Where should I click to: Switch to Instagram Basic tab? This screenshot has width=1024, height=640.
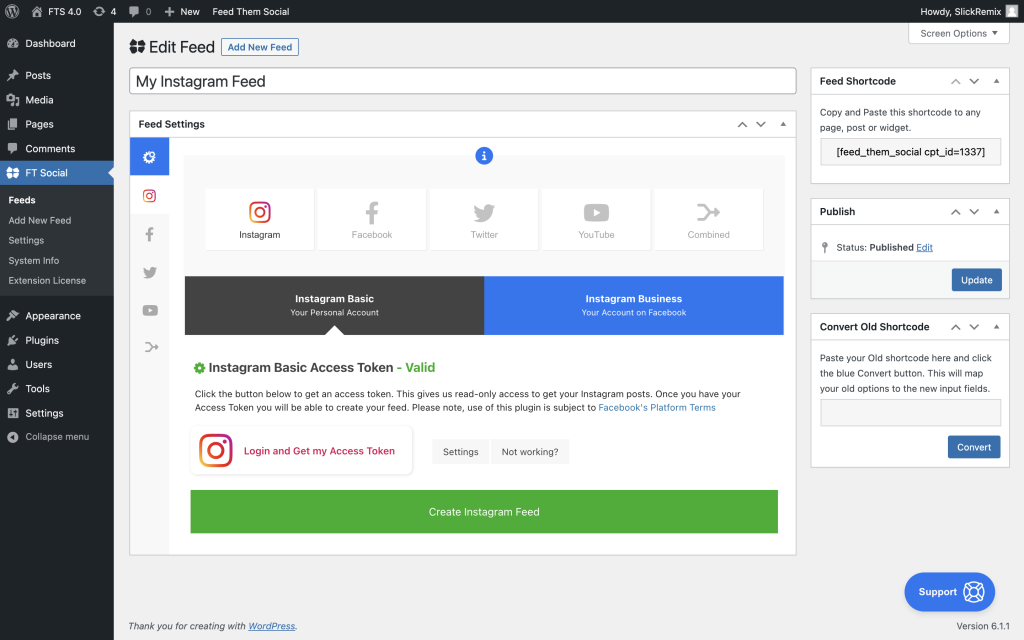tap(334, 305)
